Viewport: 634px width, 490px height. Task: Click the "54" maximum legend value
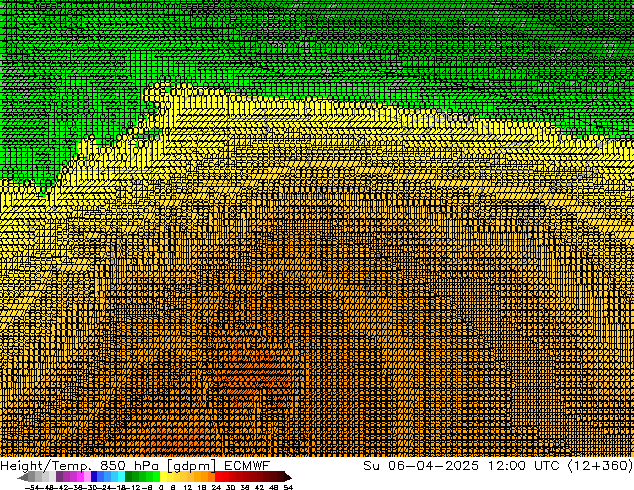click(x=287, y=487)
